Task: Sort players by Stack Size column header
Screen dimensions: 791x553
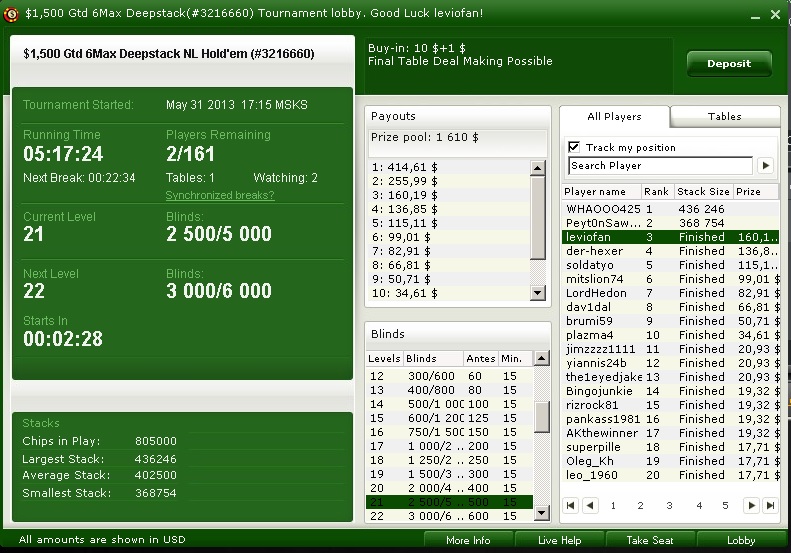Action: (x=703, y=192)
